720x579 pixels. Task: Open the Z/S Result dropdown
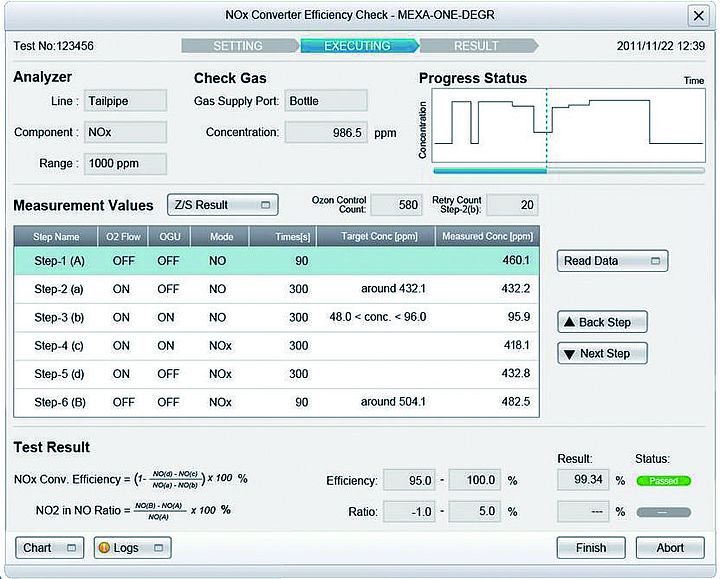tap(223, 205)
